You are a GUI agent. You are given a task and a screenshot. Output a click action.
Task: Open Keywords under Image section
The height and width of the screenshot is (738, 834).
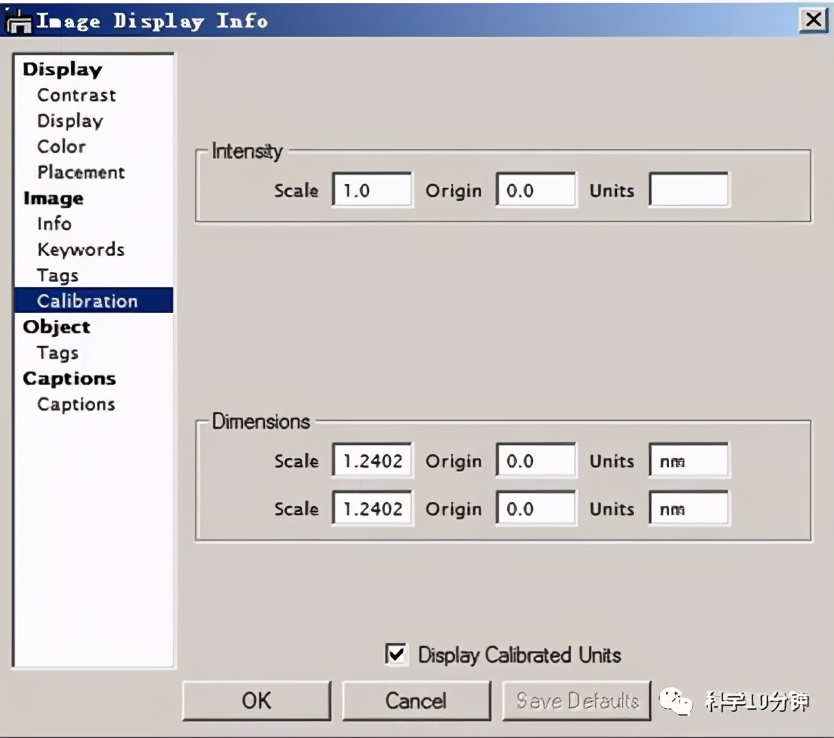(80, 250)
